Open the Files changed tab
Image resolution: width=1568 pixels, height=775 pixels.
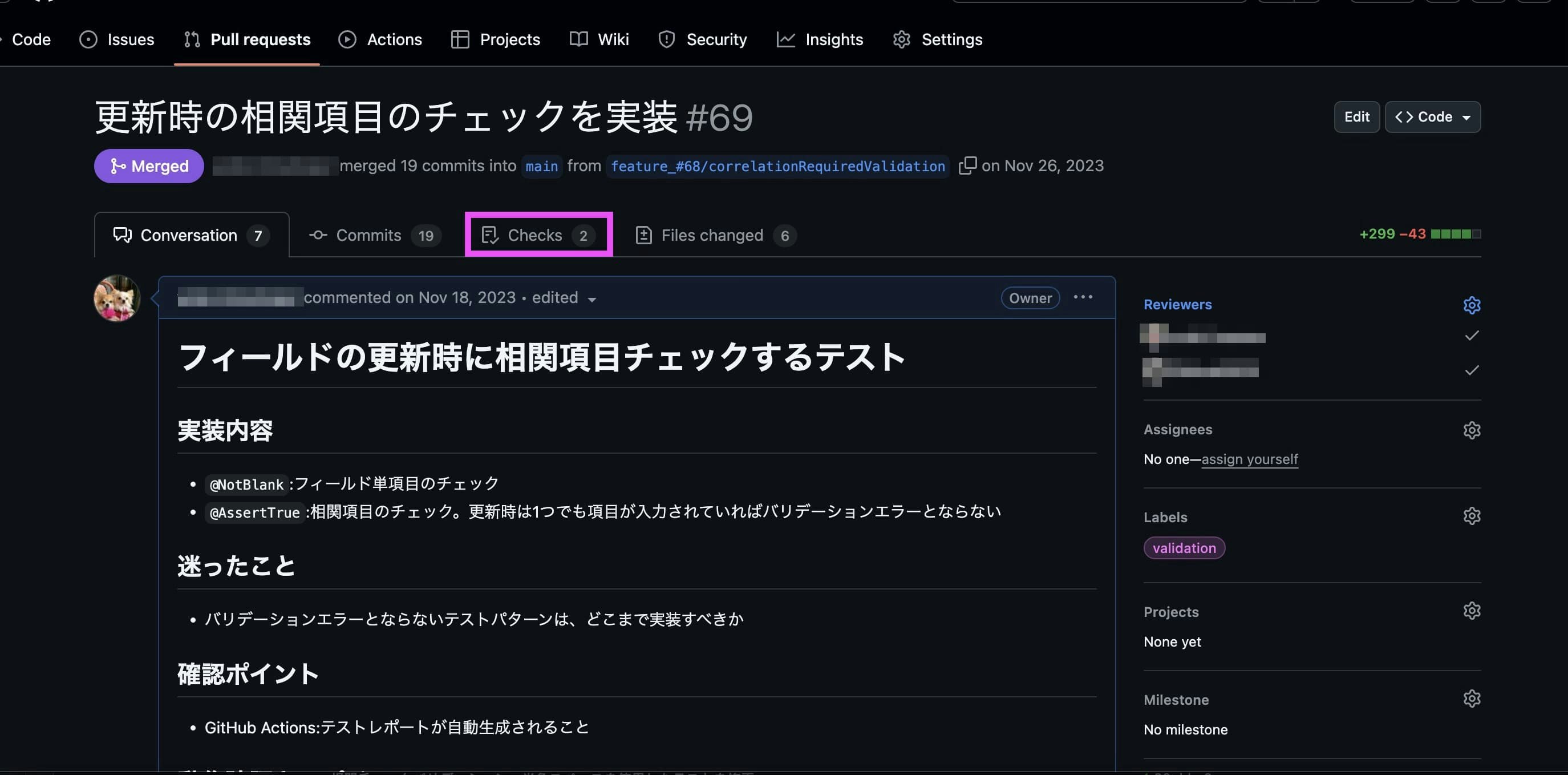pyautogui.click(x=712, y=235)
